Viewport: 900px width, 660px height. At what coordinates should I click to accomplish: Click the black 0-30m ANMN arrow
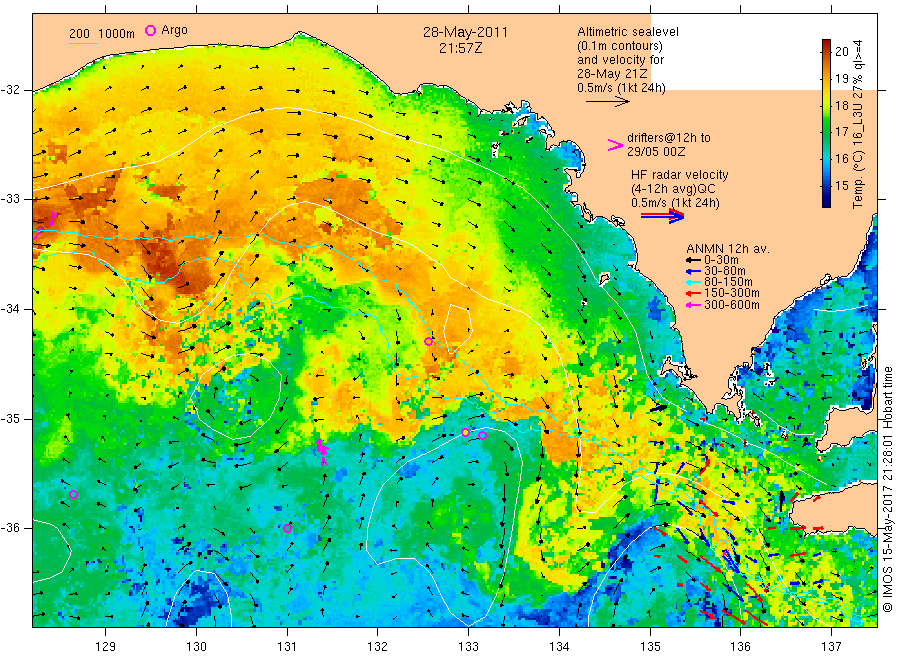click(x=694, y=260)
